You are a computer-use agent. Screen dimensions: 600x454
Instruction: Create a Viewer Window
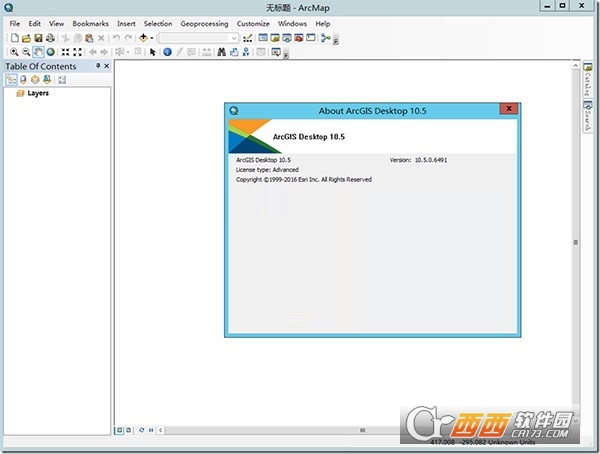pyautogui.click(x=276, y=52)
